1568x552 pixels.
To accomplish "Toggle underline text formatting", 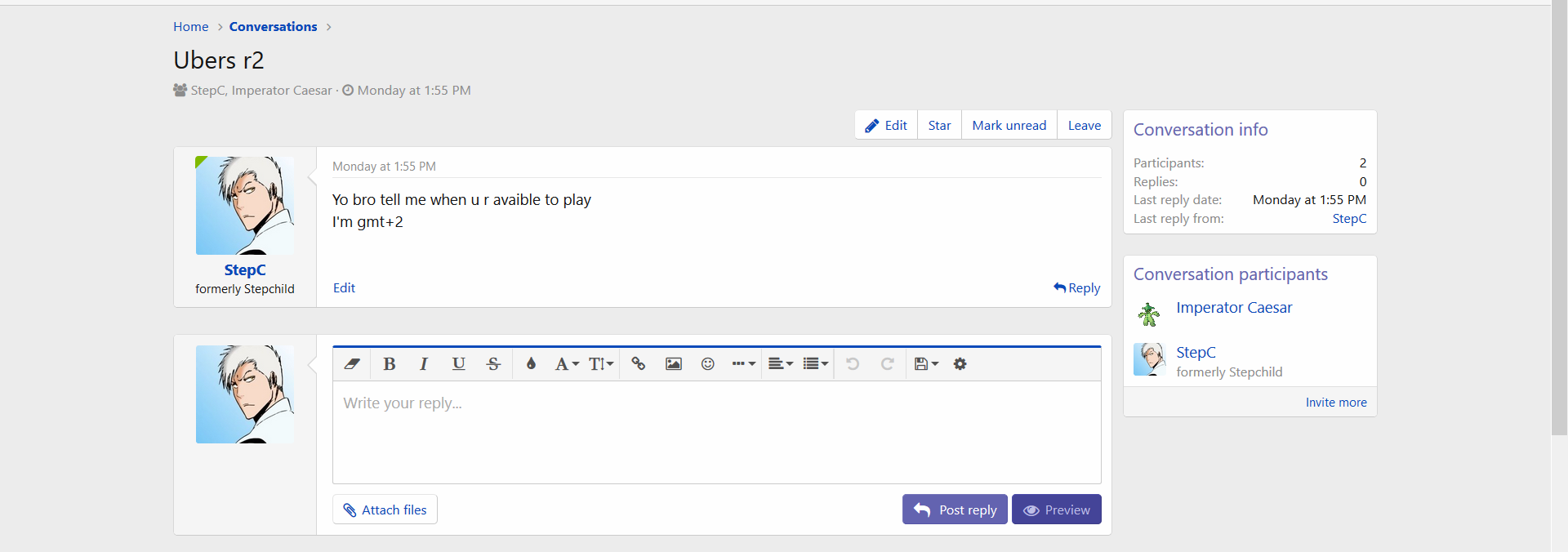I will [458, 364].
